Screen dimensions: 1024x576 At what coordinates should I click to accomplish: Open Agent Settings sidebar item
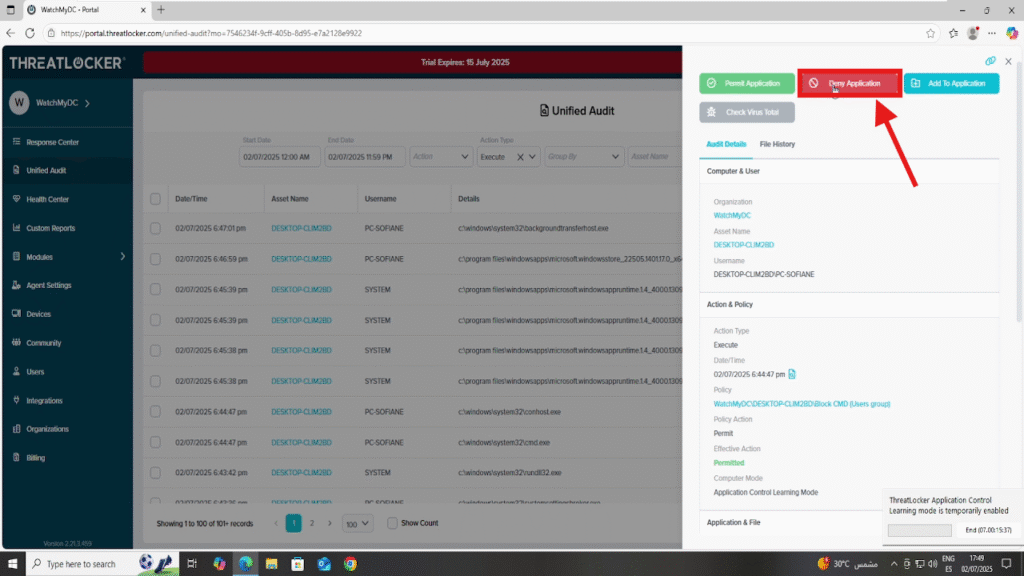[x=48, y=285]
